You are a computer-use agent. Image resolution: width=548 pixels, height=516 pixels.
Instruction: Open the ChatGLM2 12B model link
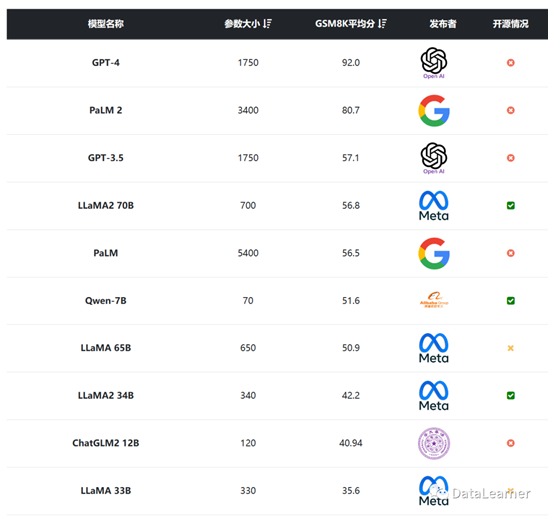point(106,443)
